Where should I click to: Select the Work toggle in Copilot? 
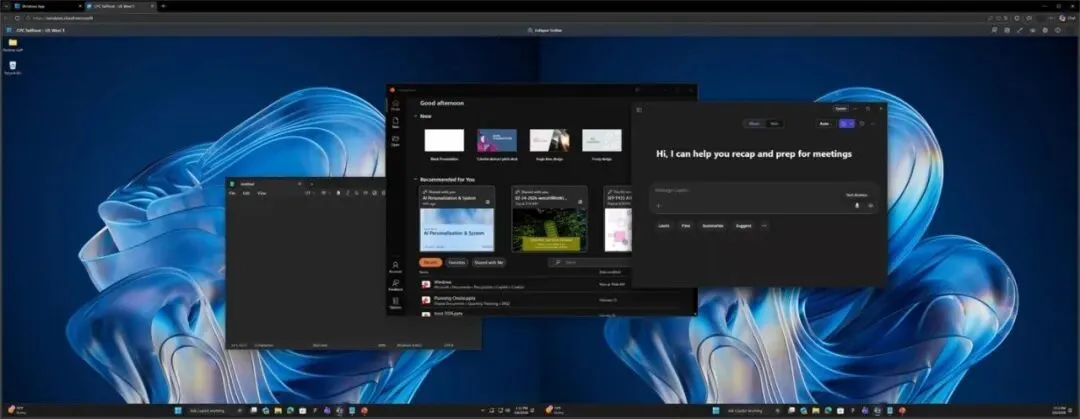click(754, 123)
